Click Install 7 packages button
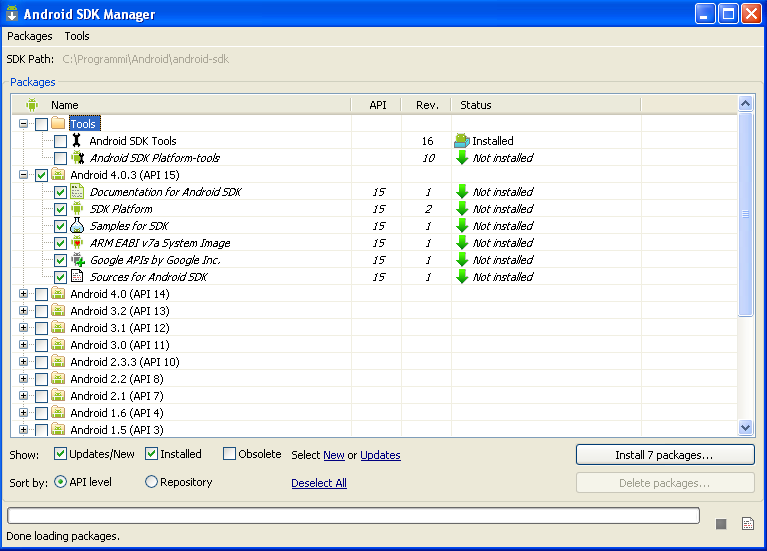767x551 pixels. (665, 455)
